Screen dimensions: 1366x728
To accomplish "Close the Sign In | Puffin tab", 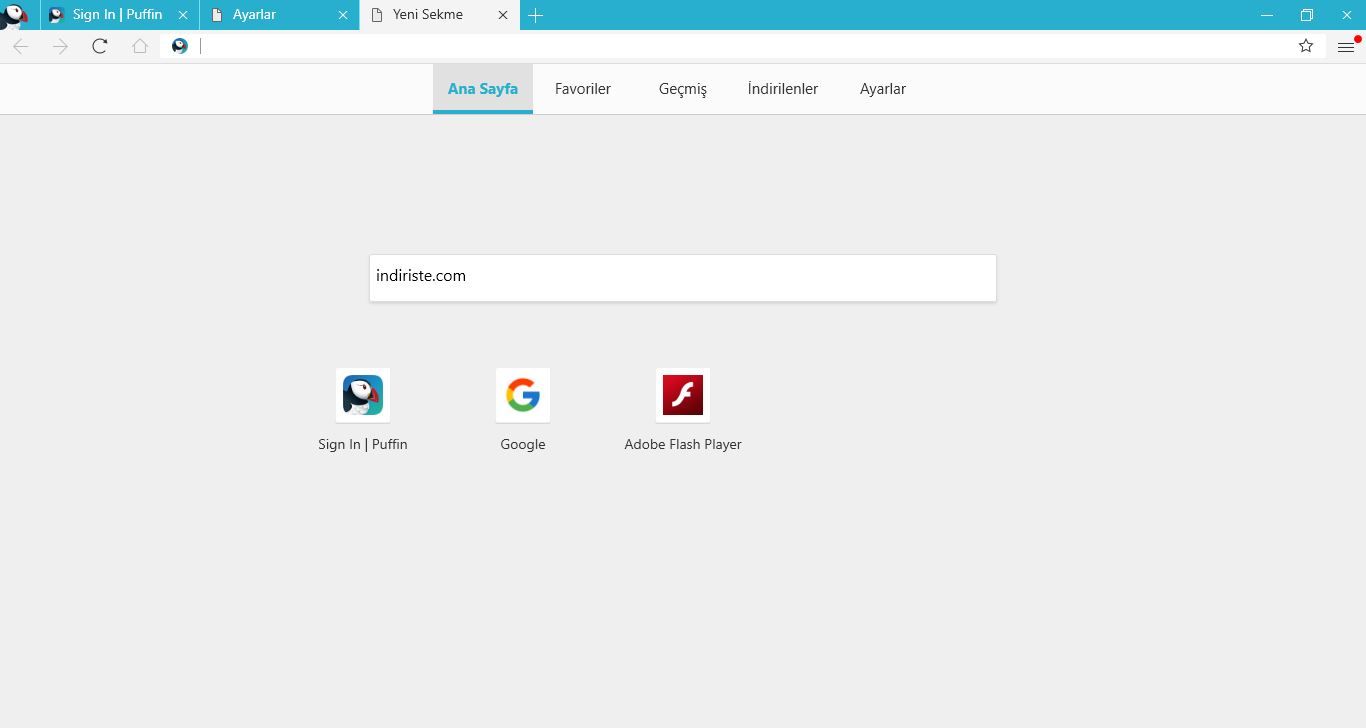I will (x=183, y=15).
